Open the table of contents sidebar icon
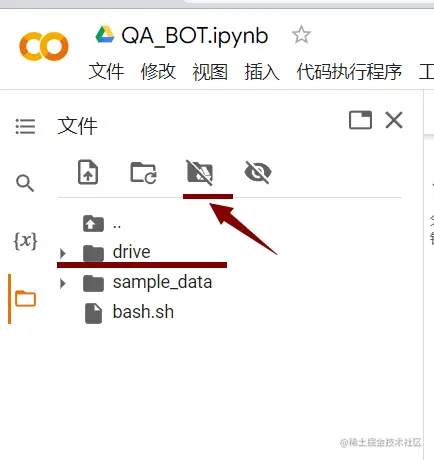Viewport: 434px width, 460px height. [x=25, y=126]
